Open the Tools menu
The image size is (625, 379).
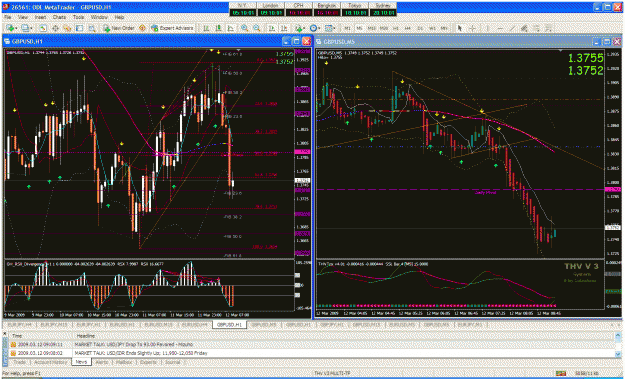click(78, 18)
